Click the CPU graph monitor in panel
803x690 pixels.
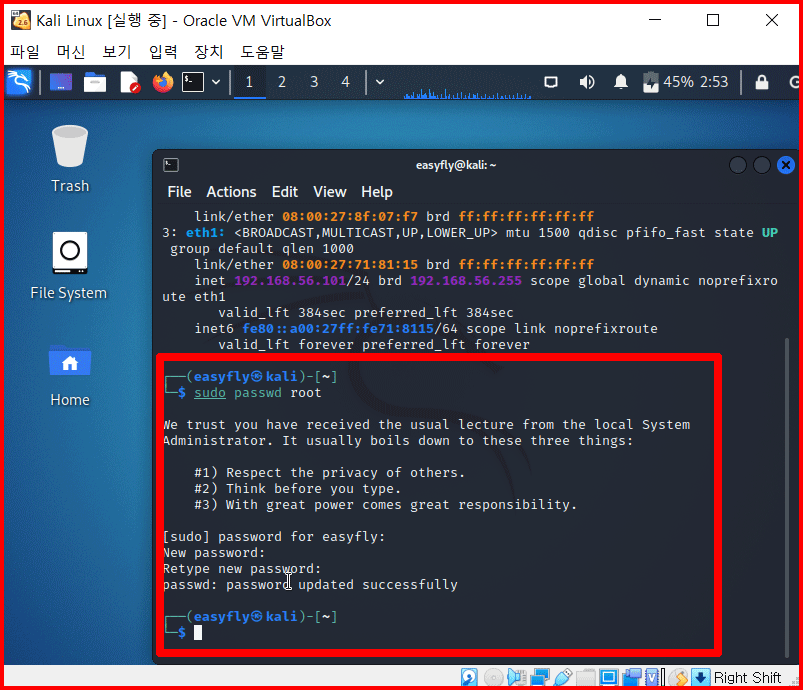(x=467, y=94)
